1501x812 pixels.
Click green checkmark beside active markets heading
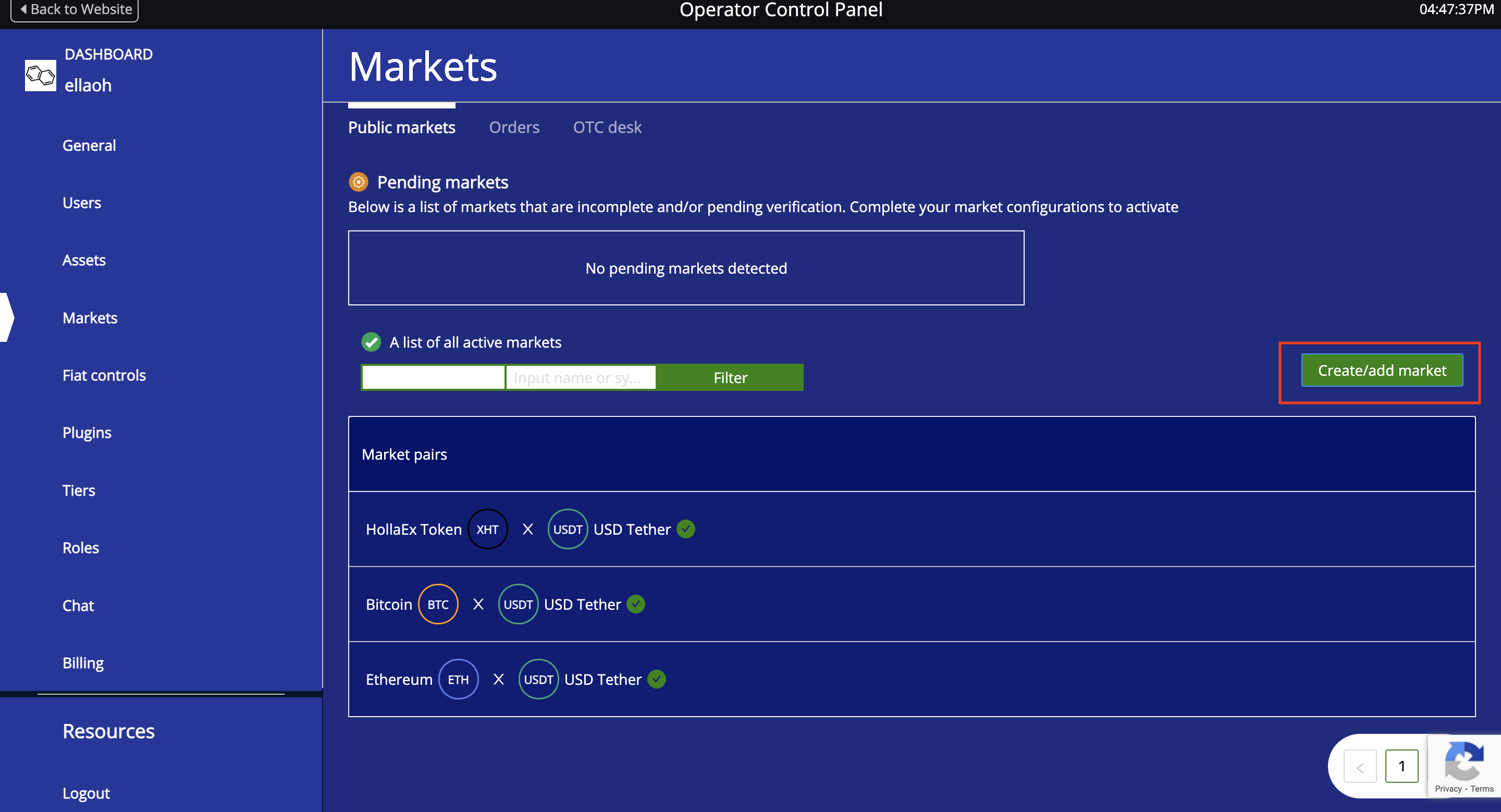[371, 342]
